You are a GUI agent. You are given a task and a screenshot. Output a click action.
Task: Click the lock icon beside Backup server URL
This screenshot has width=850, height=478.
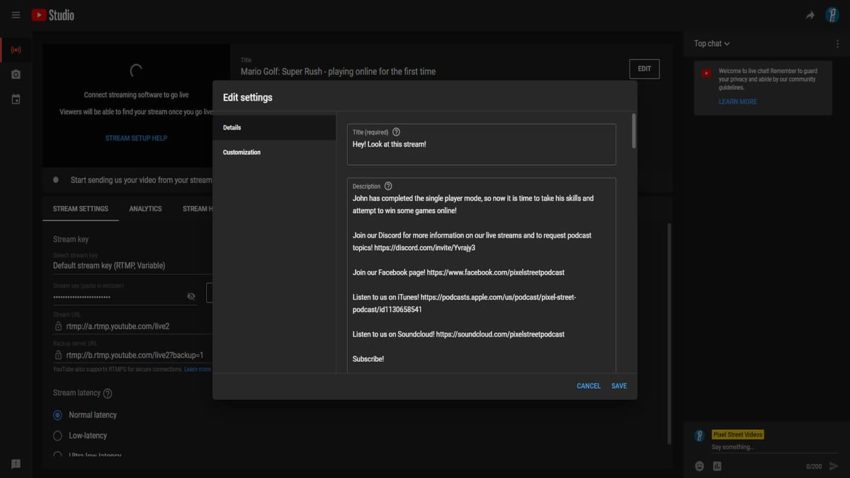(58, 354)
